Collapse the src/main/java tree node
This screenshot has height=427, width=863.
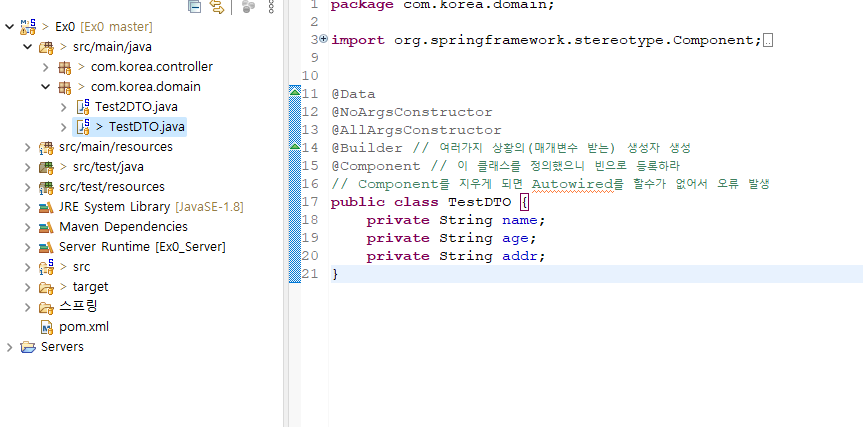pyautogui.click(x=28, y=47)
